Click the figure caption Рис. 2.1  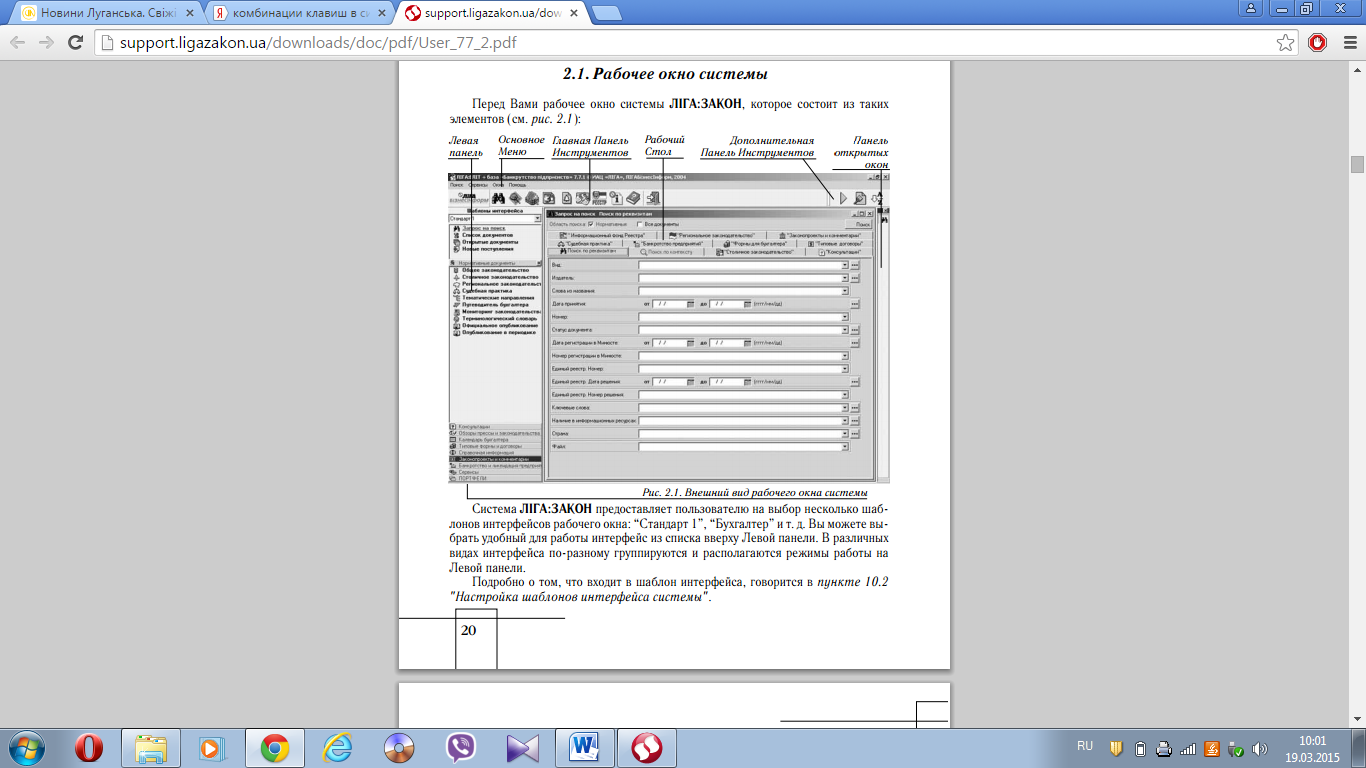click(x=754, y=493)
